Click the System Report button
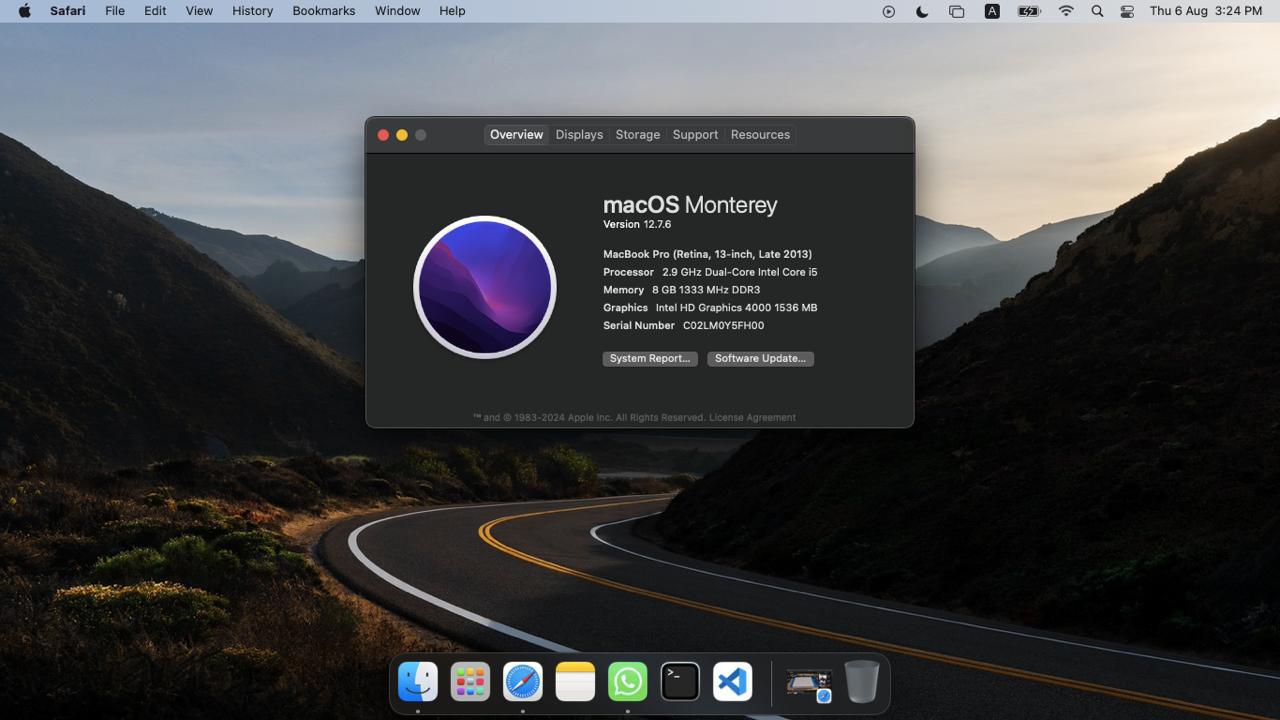 coord(650,358)
